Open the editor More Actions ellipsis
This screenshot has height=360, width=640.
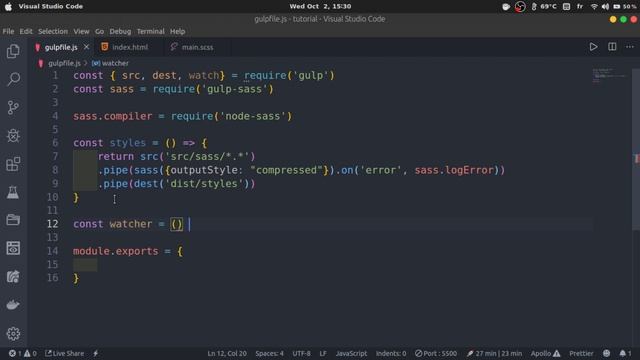click(630, 47)
